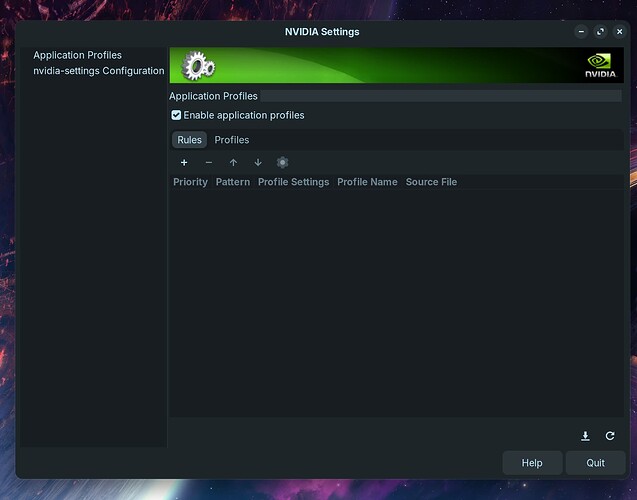637x500 pixels.
Task: Save changes using the download arrow icon
Action: point(586,436)
